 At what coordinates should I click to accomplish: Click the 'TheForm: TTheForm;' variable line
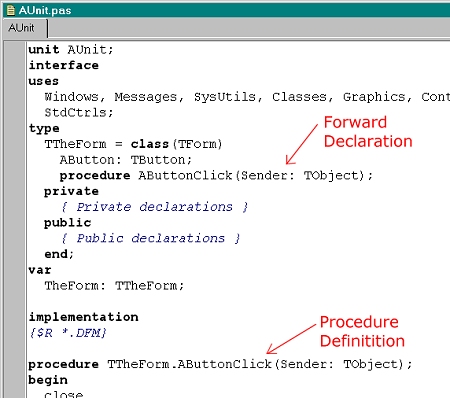(114, 286)
